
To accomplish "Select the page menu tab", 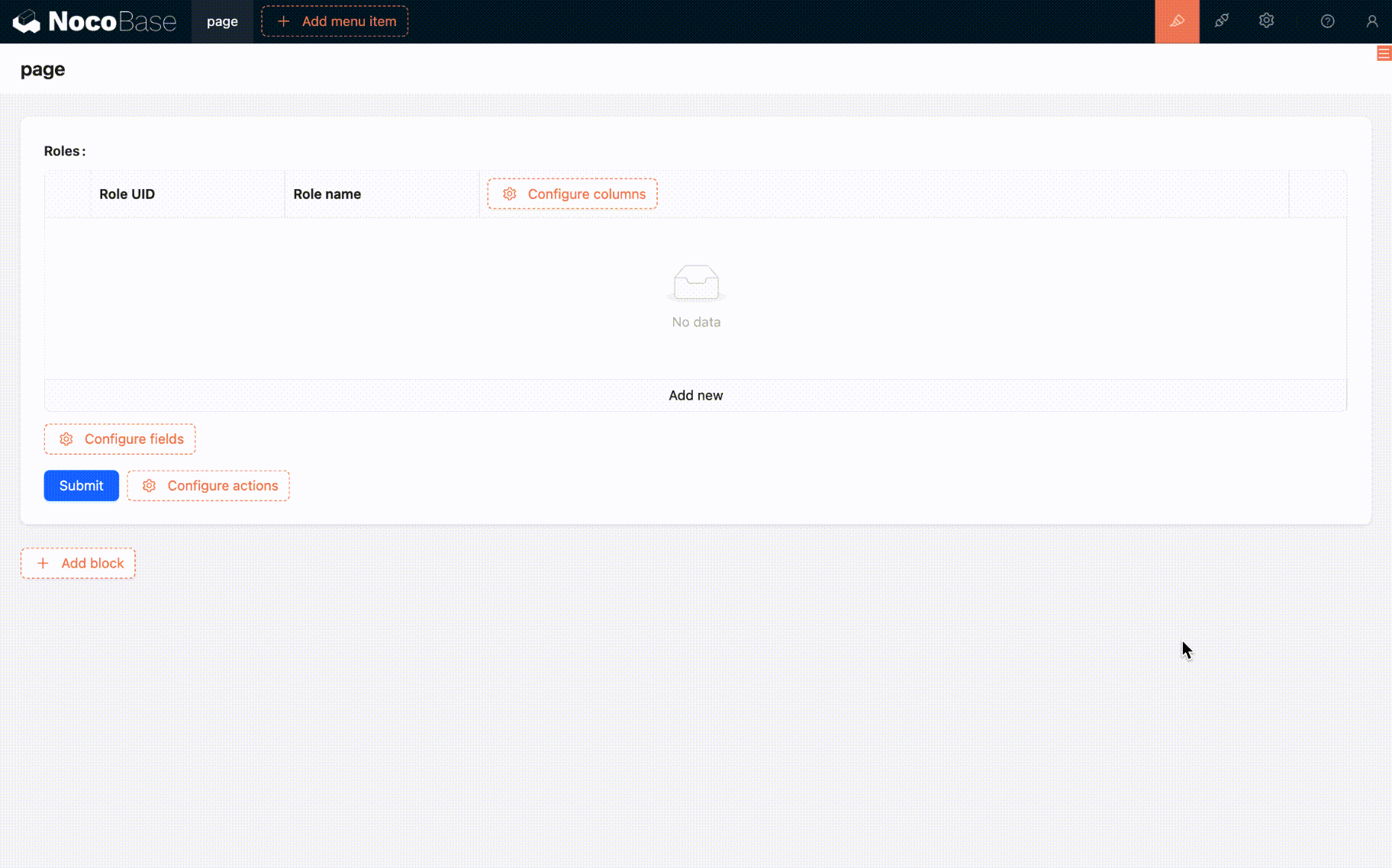I will [222, 21].
